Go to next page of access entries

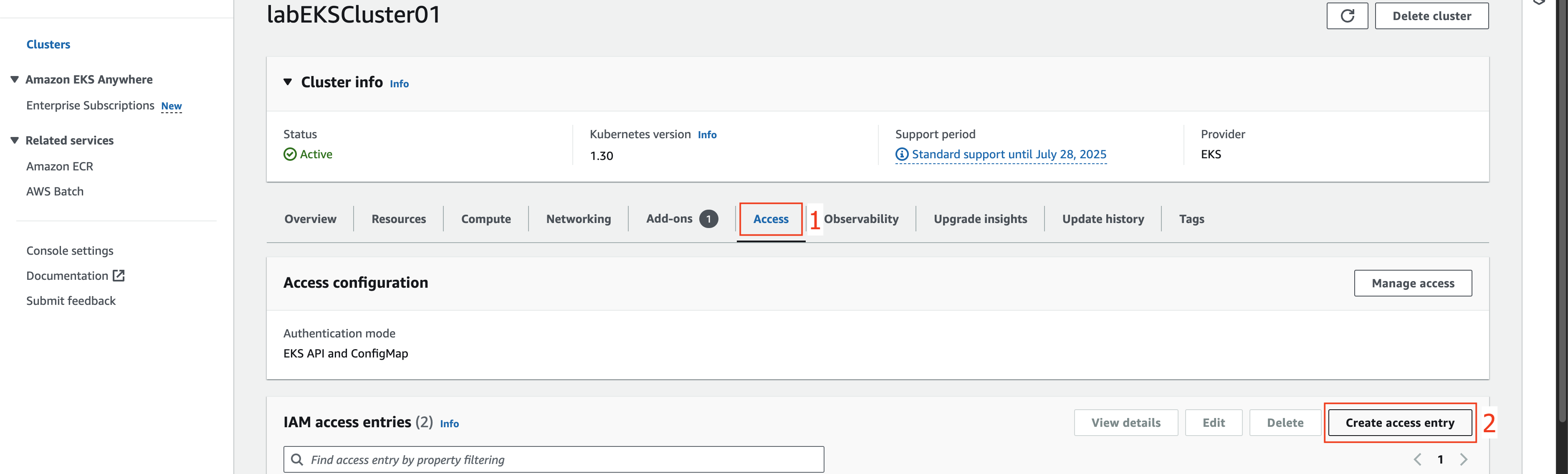(1464, 459)
